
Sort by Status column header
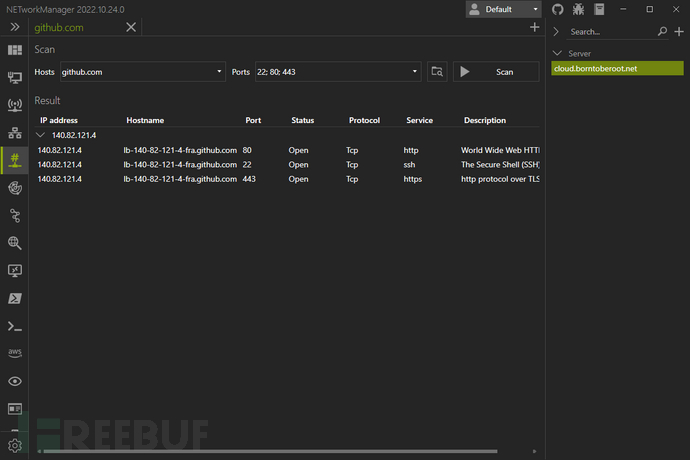pyautogui.click(x=303, y=120)
